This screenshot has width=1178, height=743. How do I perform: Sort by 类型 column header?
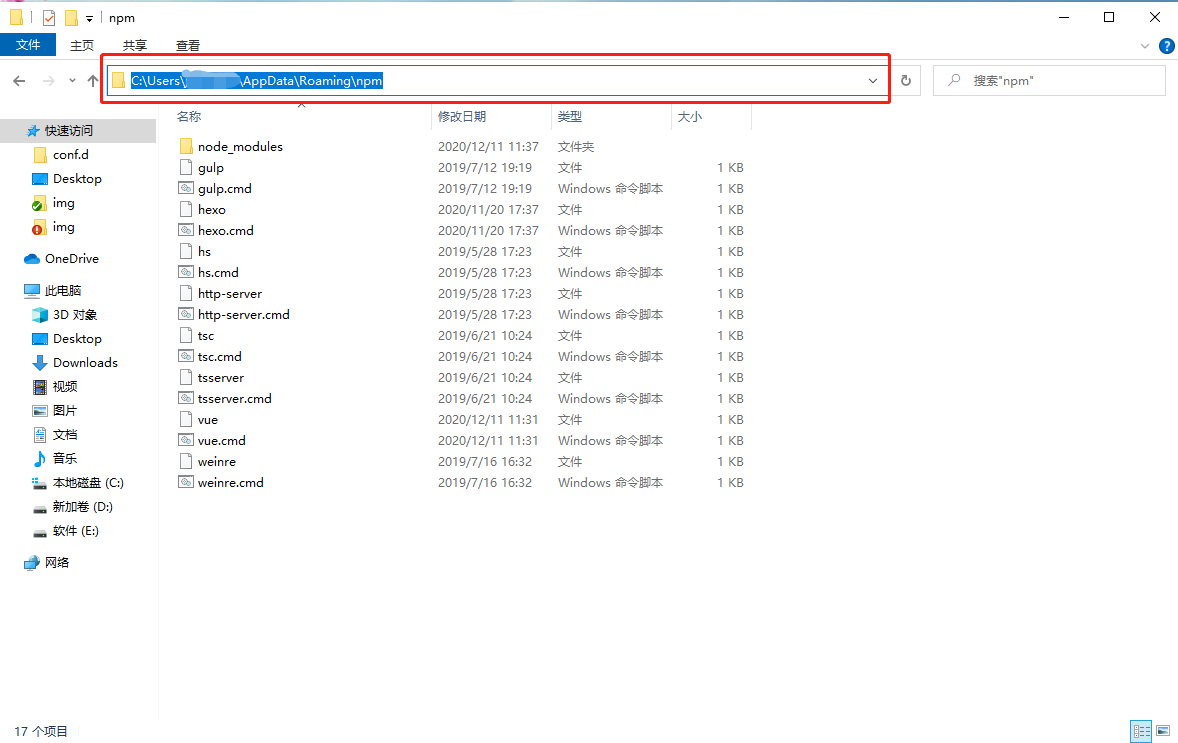point(569,116)
